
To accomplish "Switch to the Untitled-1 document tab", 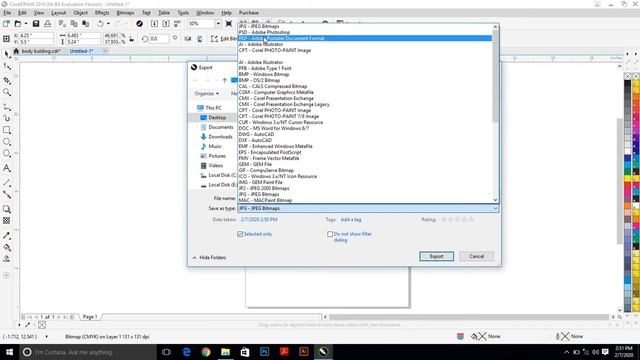I will [x=81, y=51].
